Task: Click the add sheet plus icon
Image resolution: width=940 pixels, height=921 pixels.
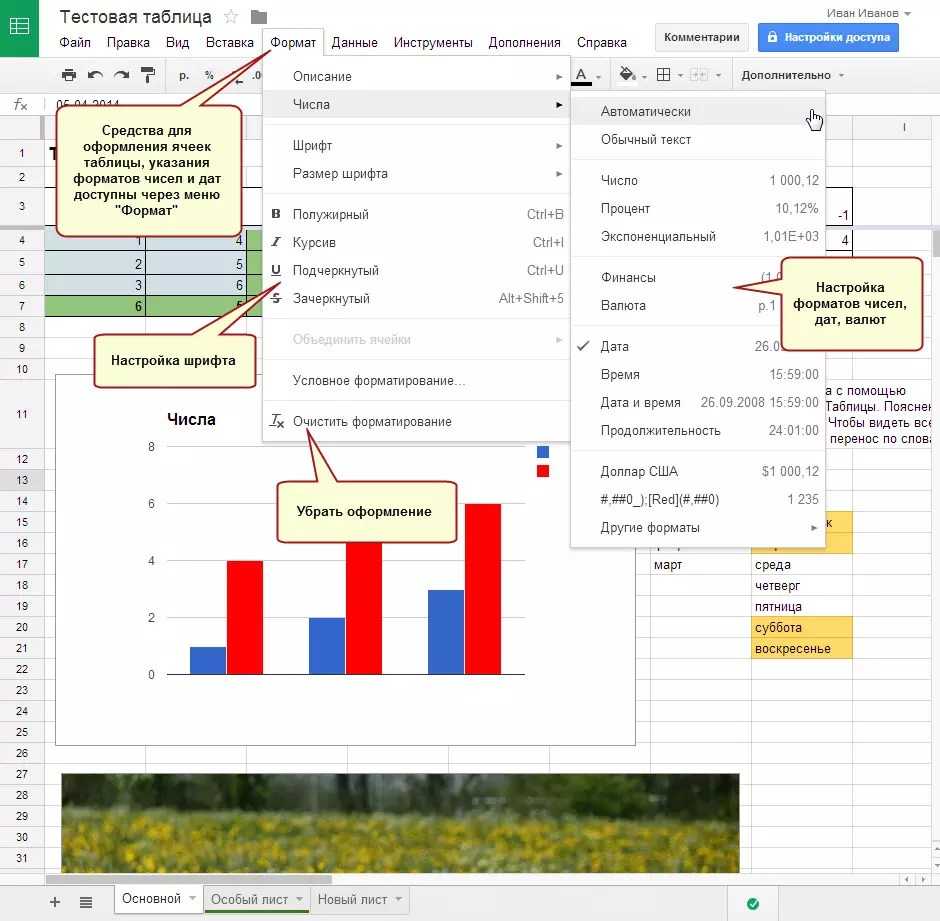Action: click(55, 901)
